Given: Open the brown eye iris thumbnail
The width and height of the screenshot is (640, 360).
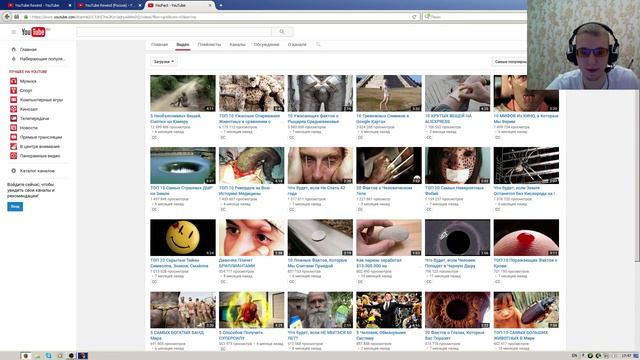Looking at the screenshot, I should tap(458, 310).
